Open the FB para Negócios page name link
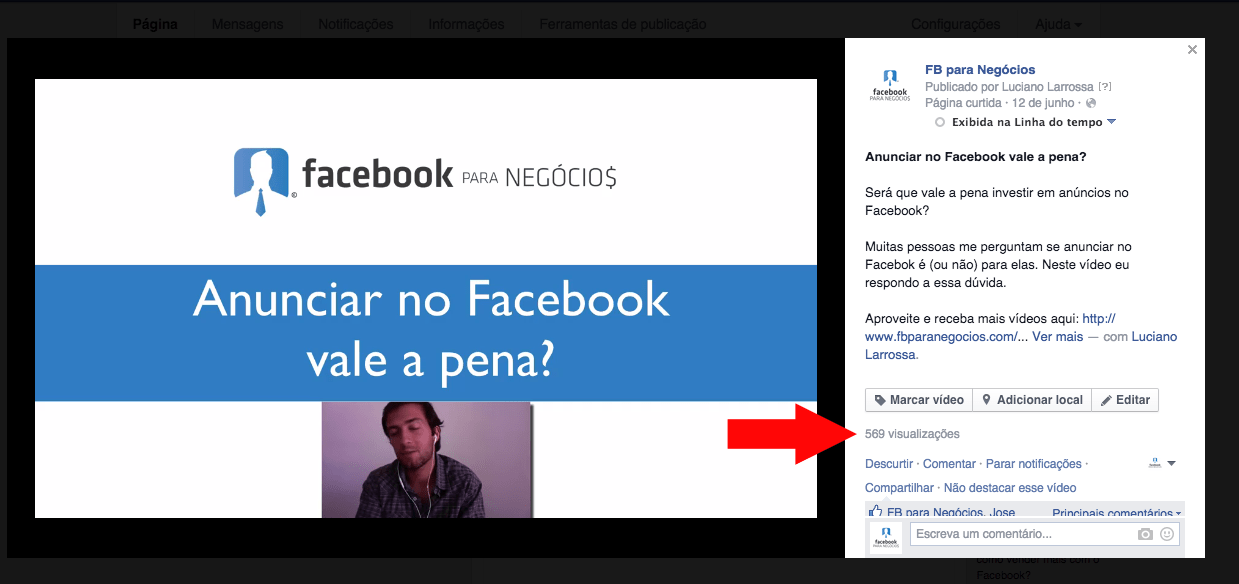 980,70
